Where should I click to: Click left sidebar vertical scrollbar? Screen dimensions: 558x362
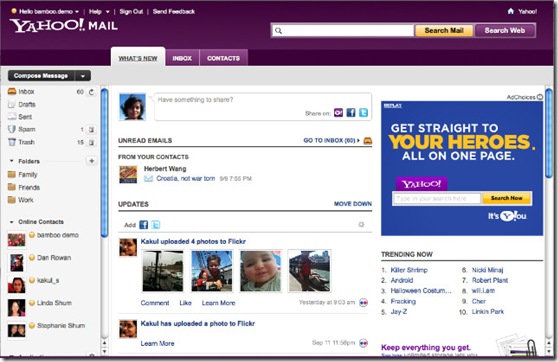click(104, 163)
